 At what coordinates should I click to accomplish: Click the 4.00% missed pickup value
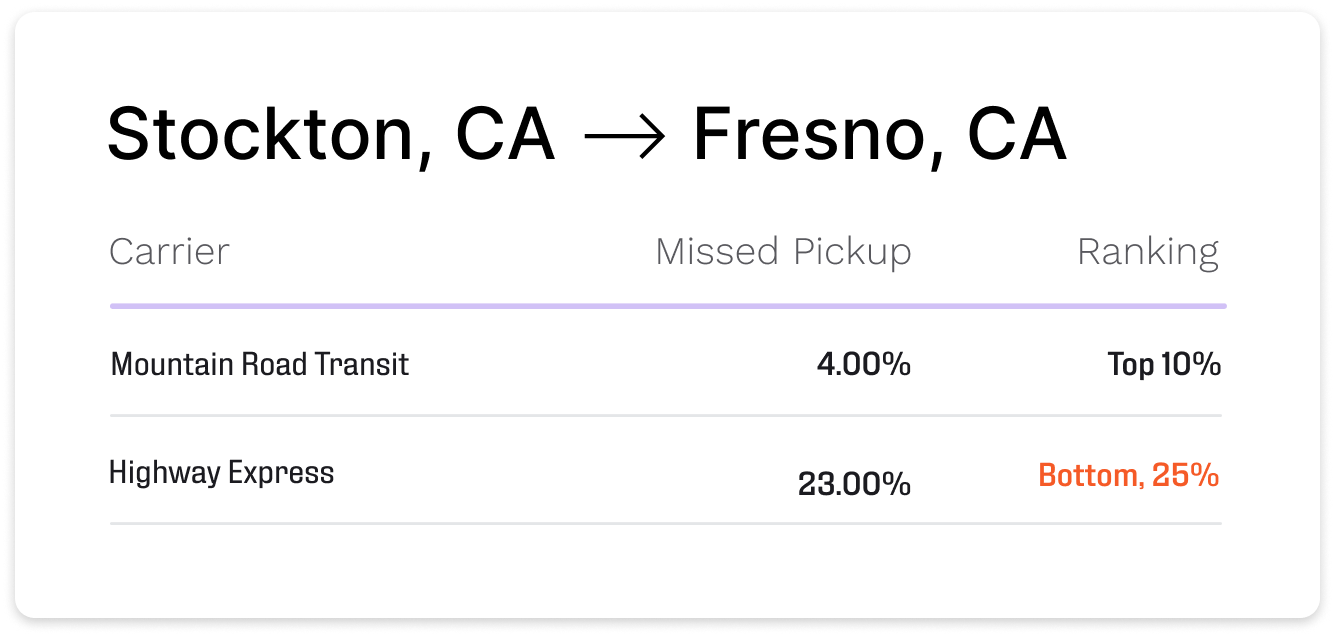click(x=864, y=365)
